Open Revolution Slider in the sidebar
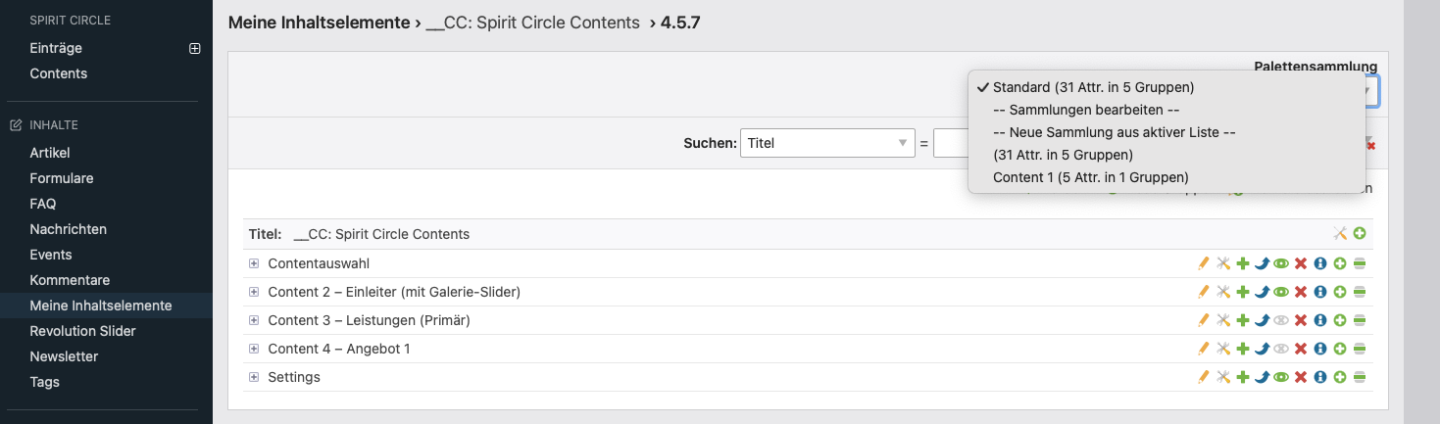 [82, 331]
